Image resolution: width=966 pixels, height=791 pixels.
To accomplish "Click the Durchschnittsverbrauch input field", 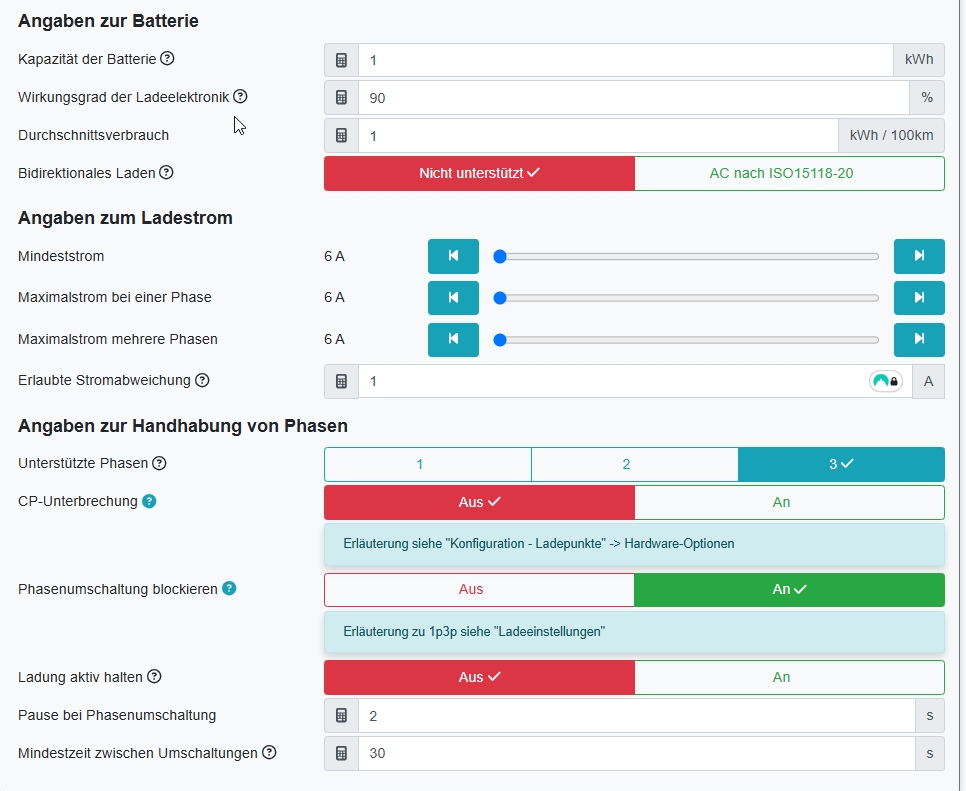I will click(x=597, y=135).
